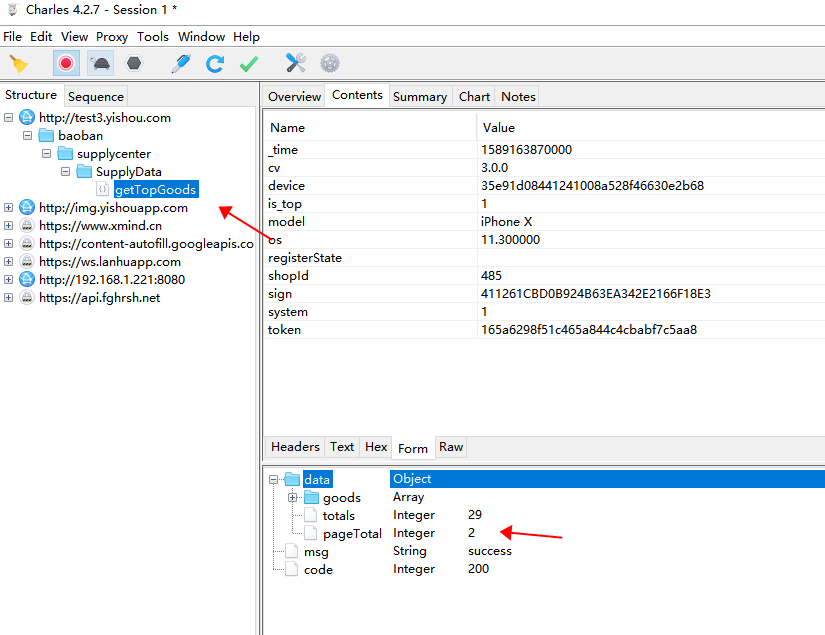Open Tools via wrench icon
The width and height of the screenshot is (825, 635).
click(296, 63)
